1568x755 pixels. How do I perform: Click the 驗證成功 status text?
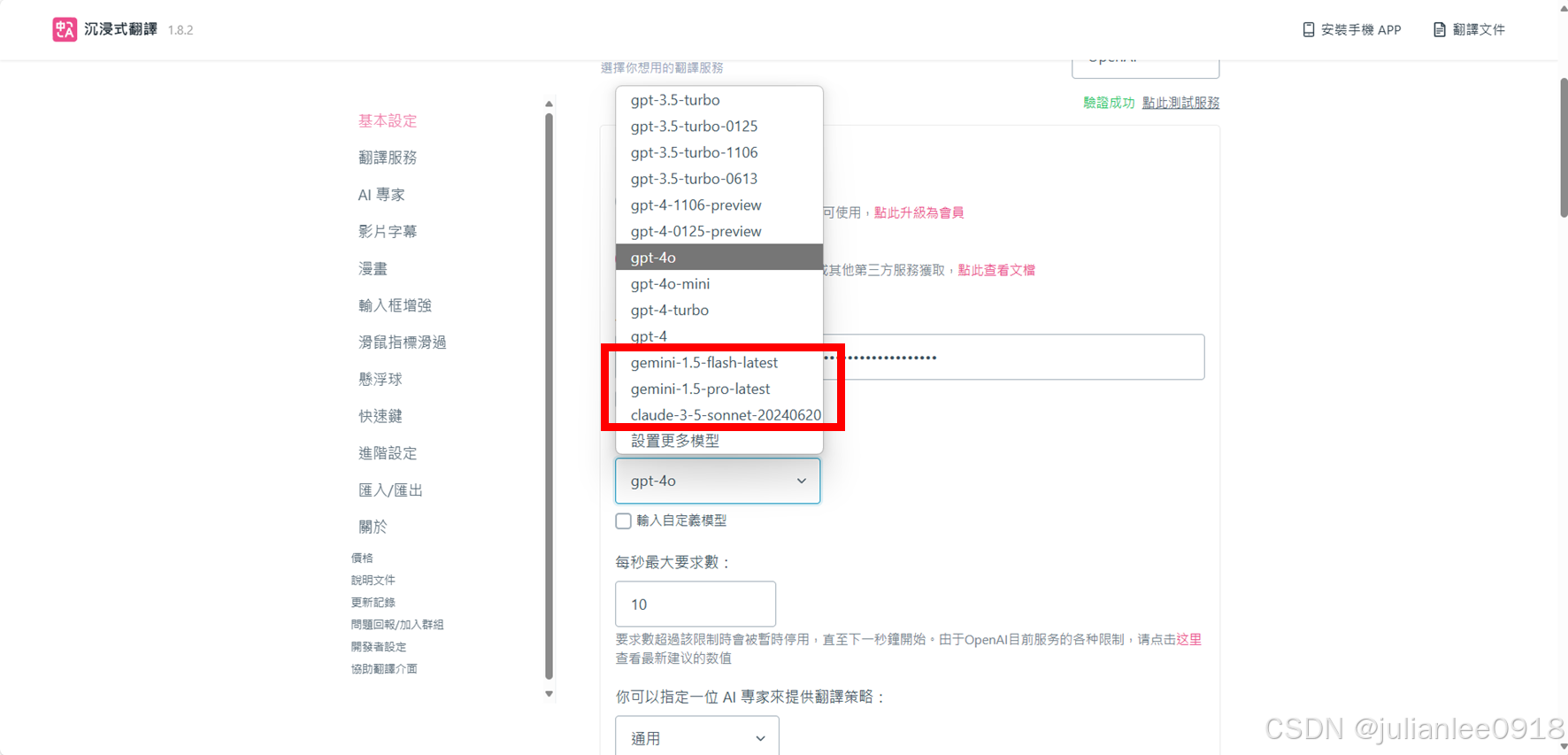[x=1109, y=103]
